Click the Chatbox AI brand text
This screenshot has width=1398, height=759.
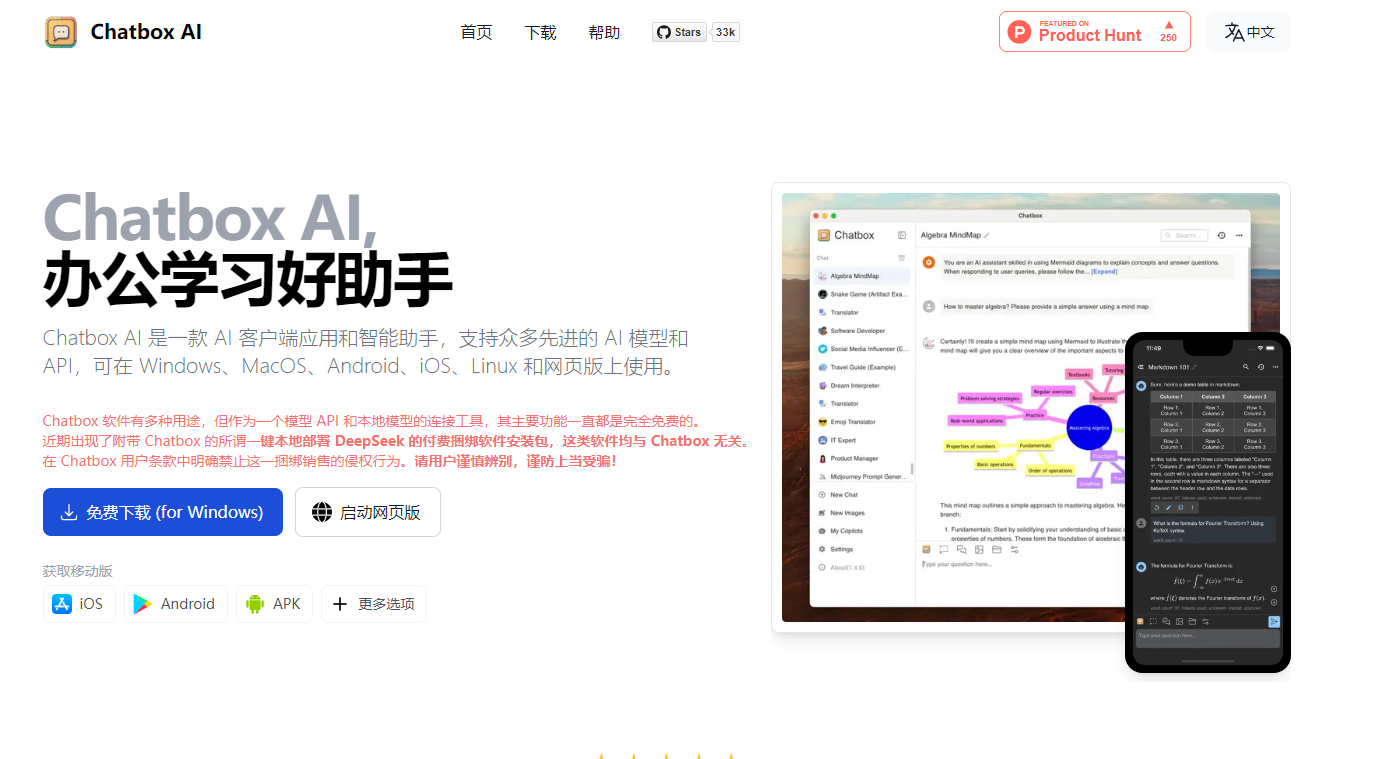(146, 32)
